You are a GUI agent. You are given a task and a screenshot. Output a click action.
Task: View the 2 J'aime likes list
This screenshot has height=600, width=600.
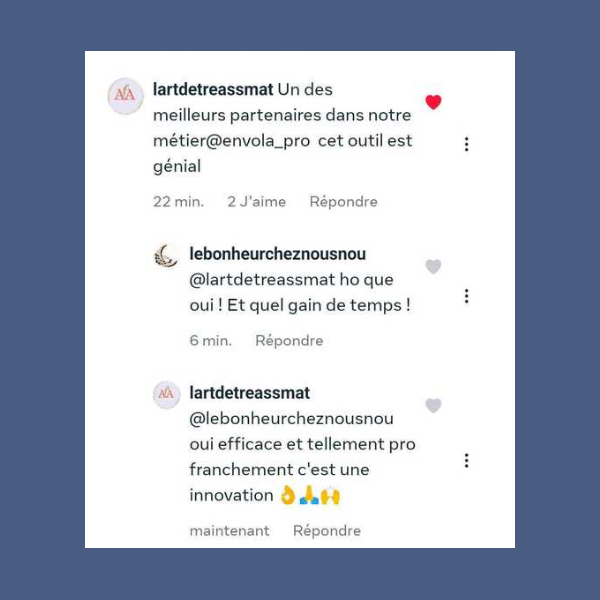[256, 202]
